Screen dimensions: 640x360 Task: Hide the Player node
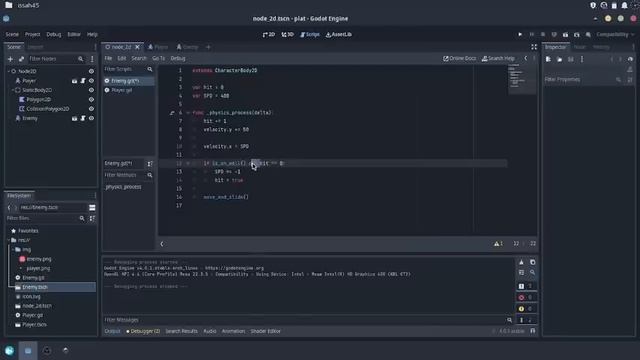click(91, 81)
